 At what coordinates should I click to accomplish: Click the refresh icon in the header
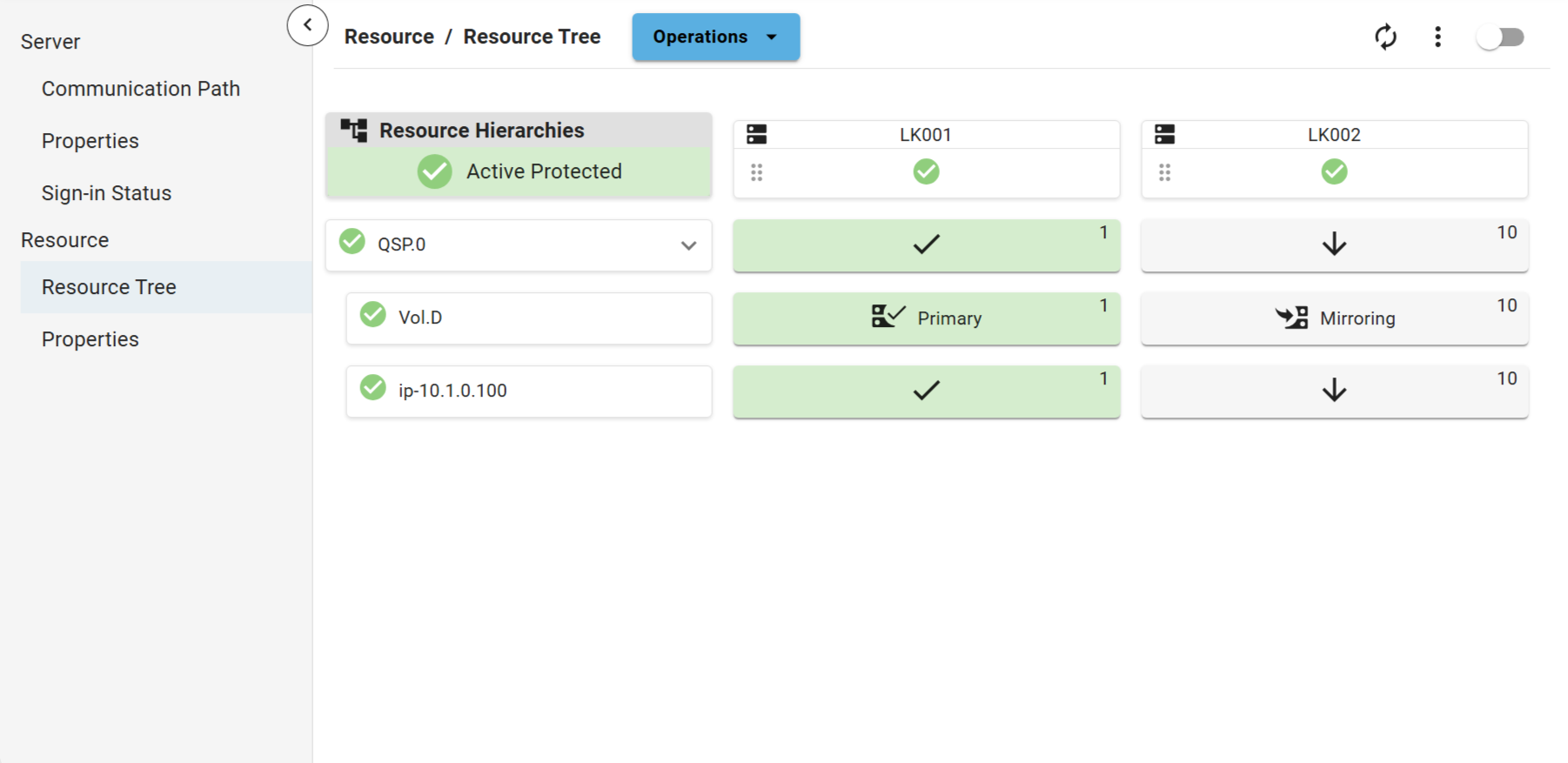tap(1385, 37)
